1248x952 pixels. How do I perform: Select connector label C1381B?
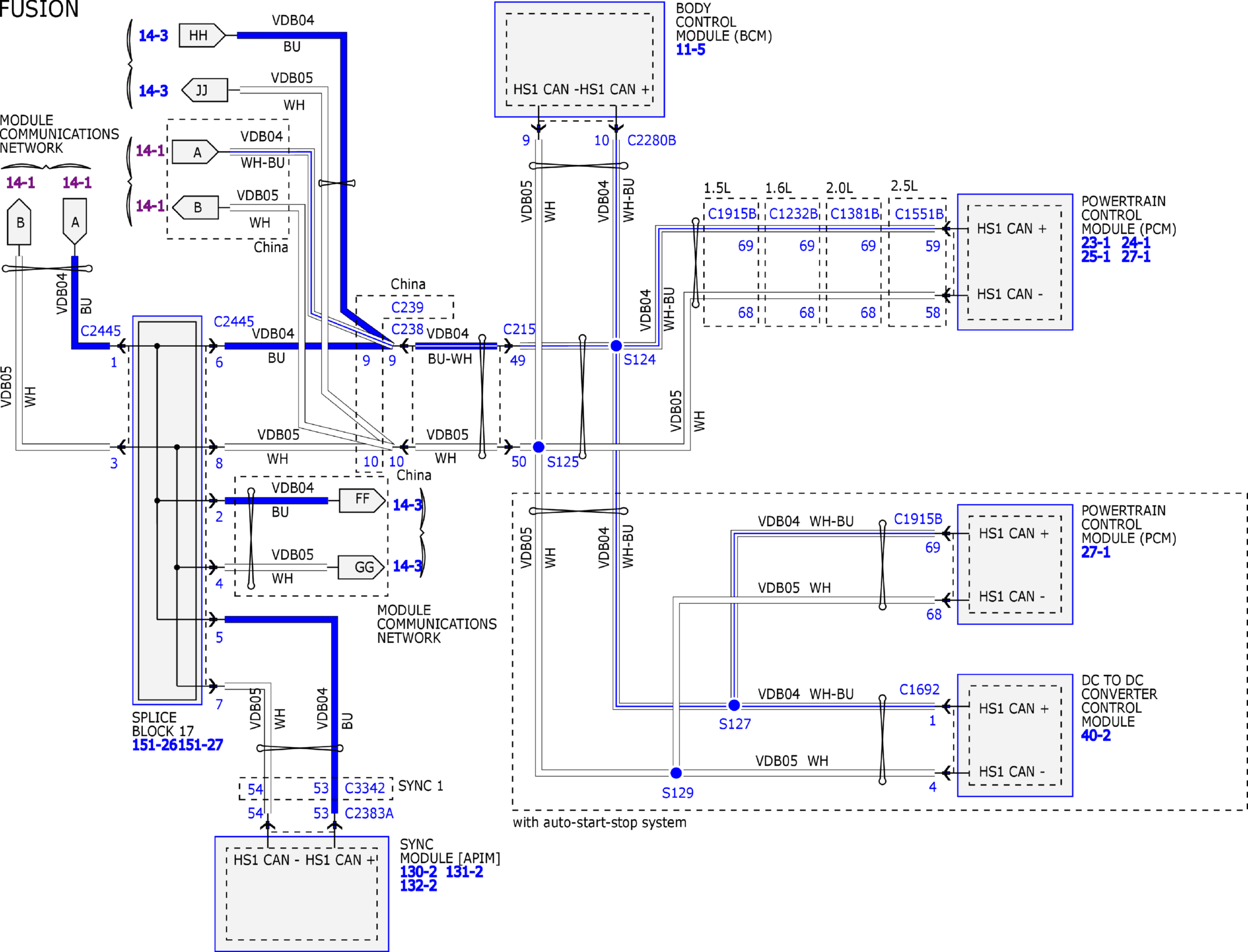click(x=855, y=214)
